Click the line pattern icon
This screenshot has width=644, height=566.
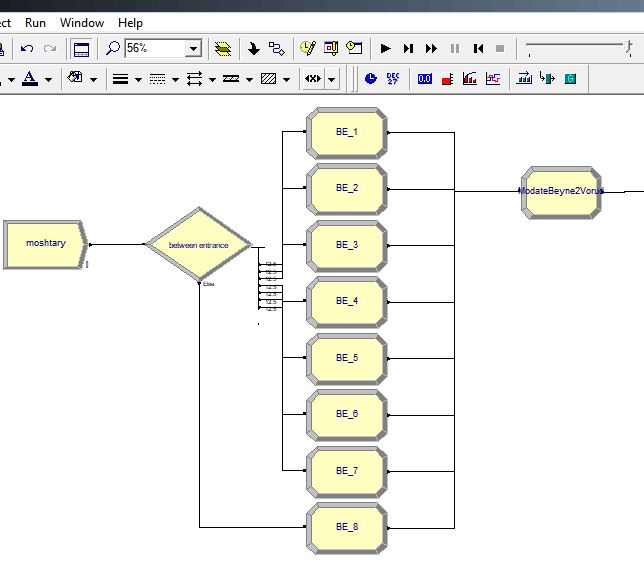click(231, 78)
